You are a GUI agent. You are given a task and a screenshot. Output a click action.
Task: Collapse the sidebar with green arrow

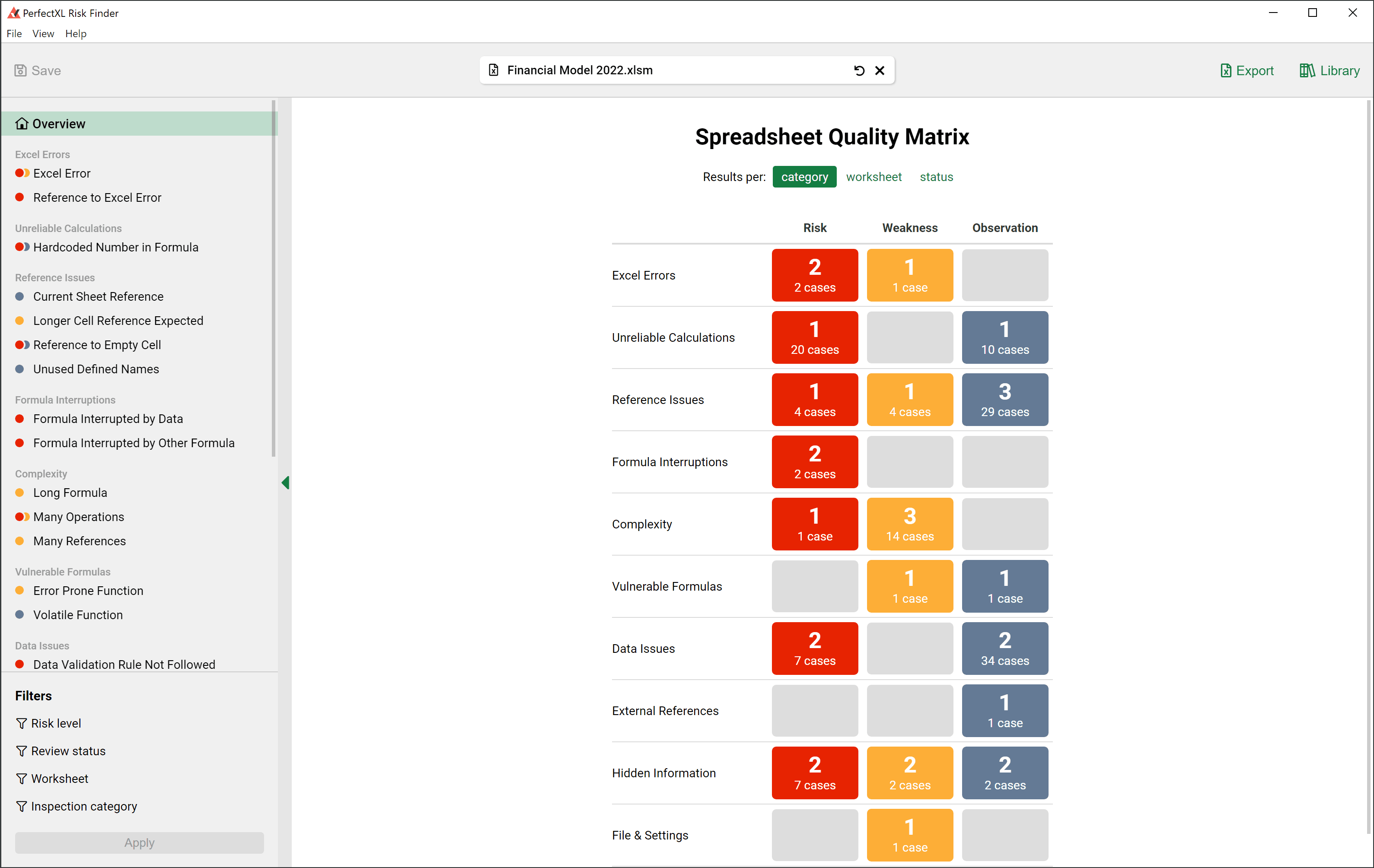(x=285, y=483)
